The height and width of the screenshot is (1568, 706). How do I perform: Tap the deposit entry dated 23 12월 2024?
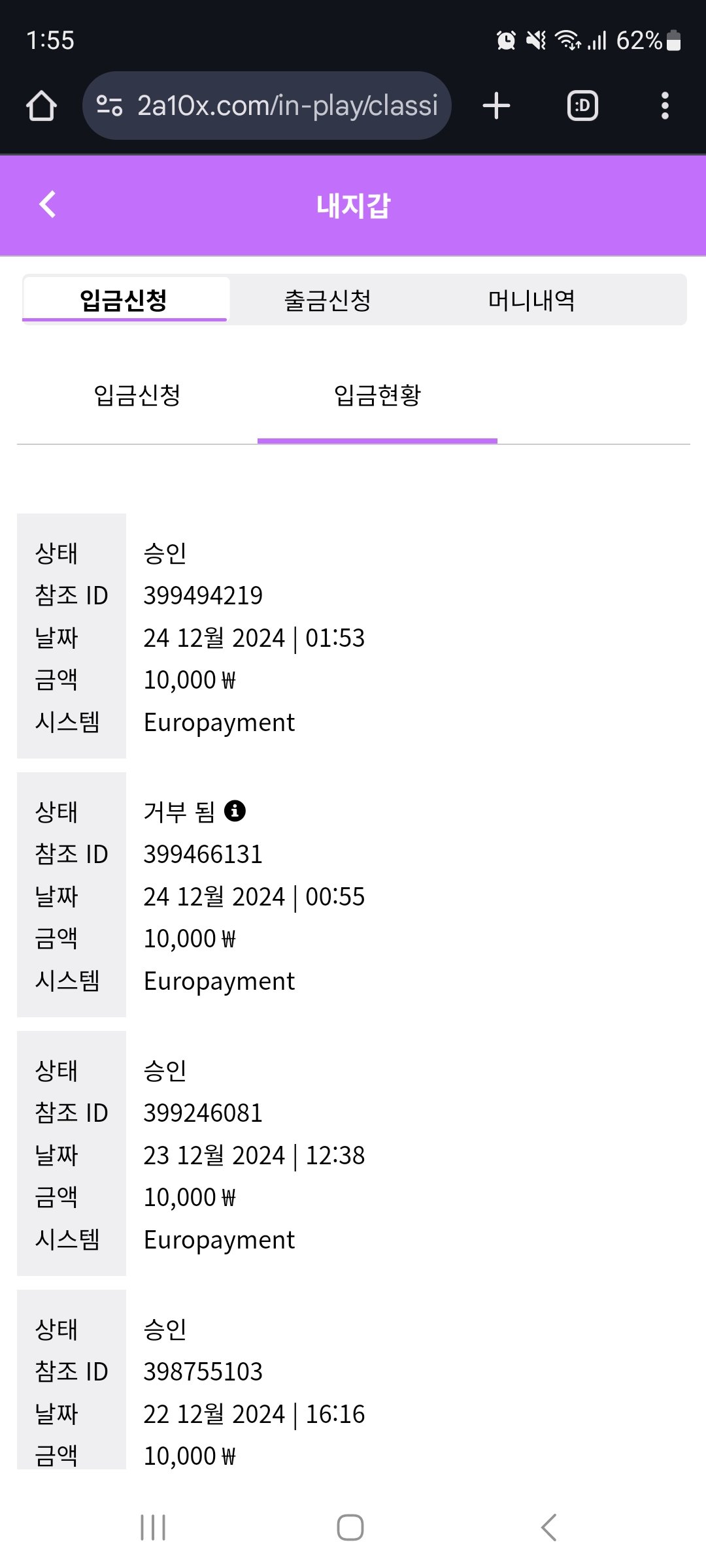tap(254, 1155)
